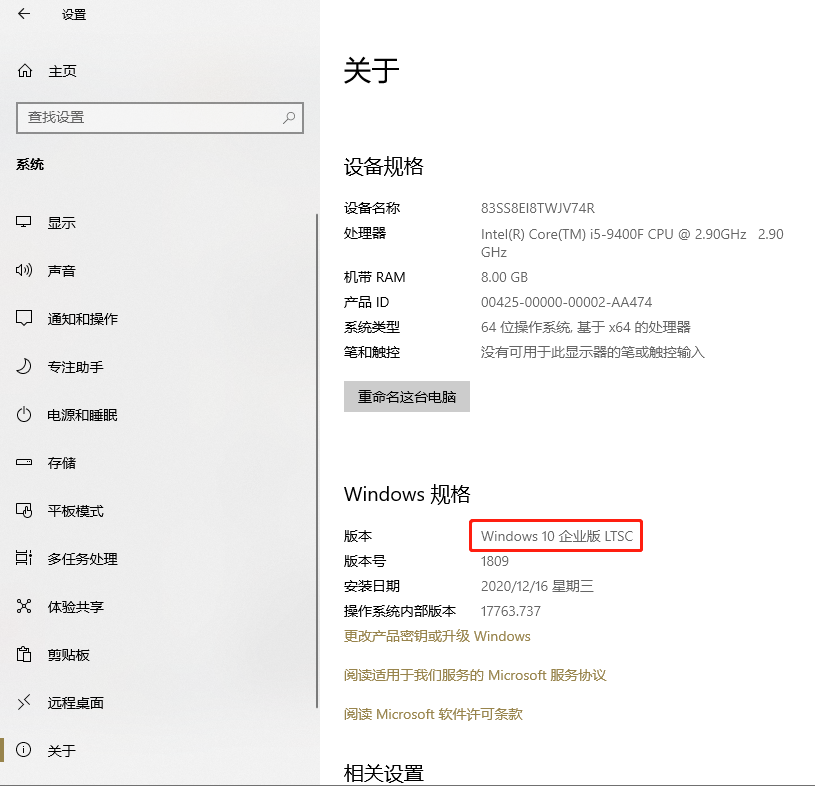This screenshot has height=789, width=815.
Task: Open 体验共享 shared experiences page
Action: pos(75,607)
